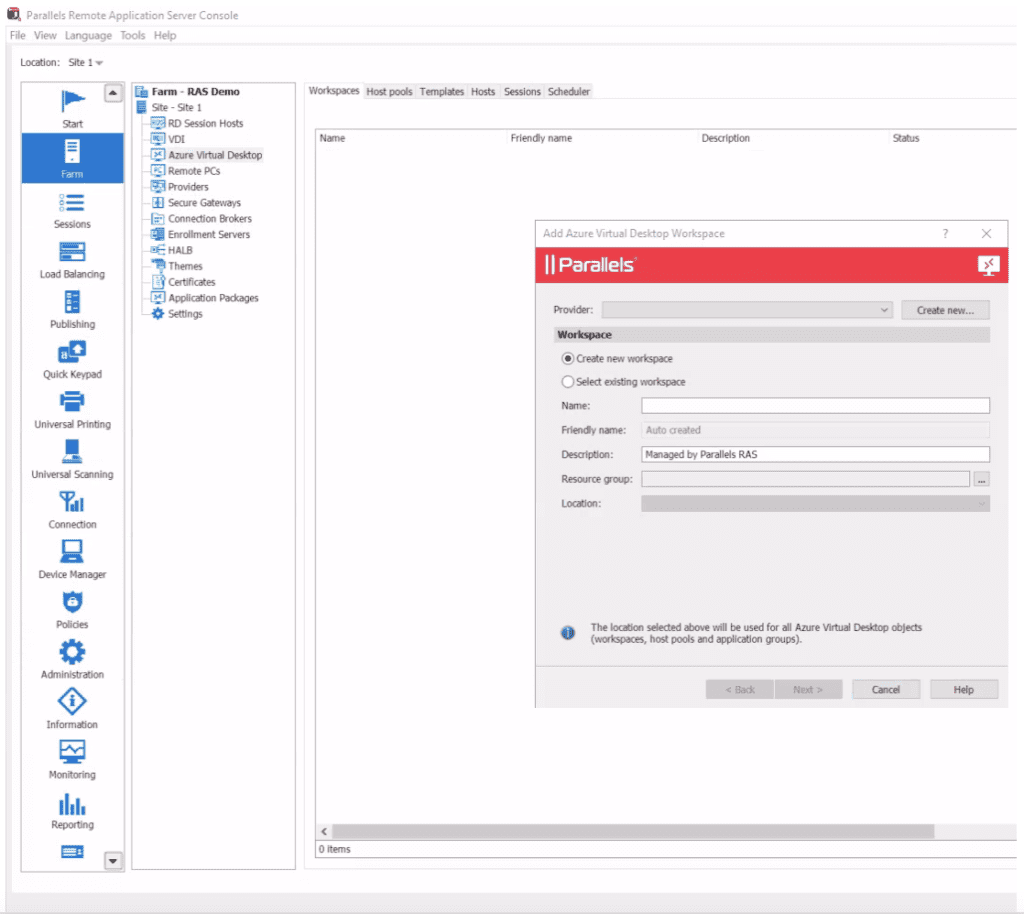Select Farm - RAS Demo root node

[195, 92]
